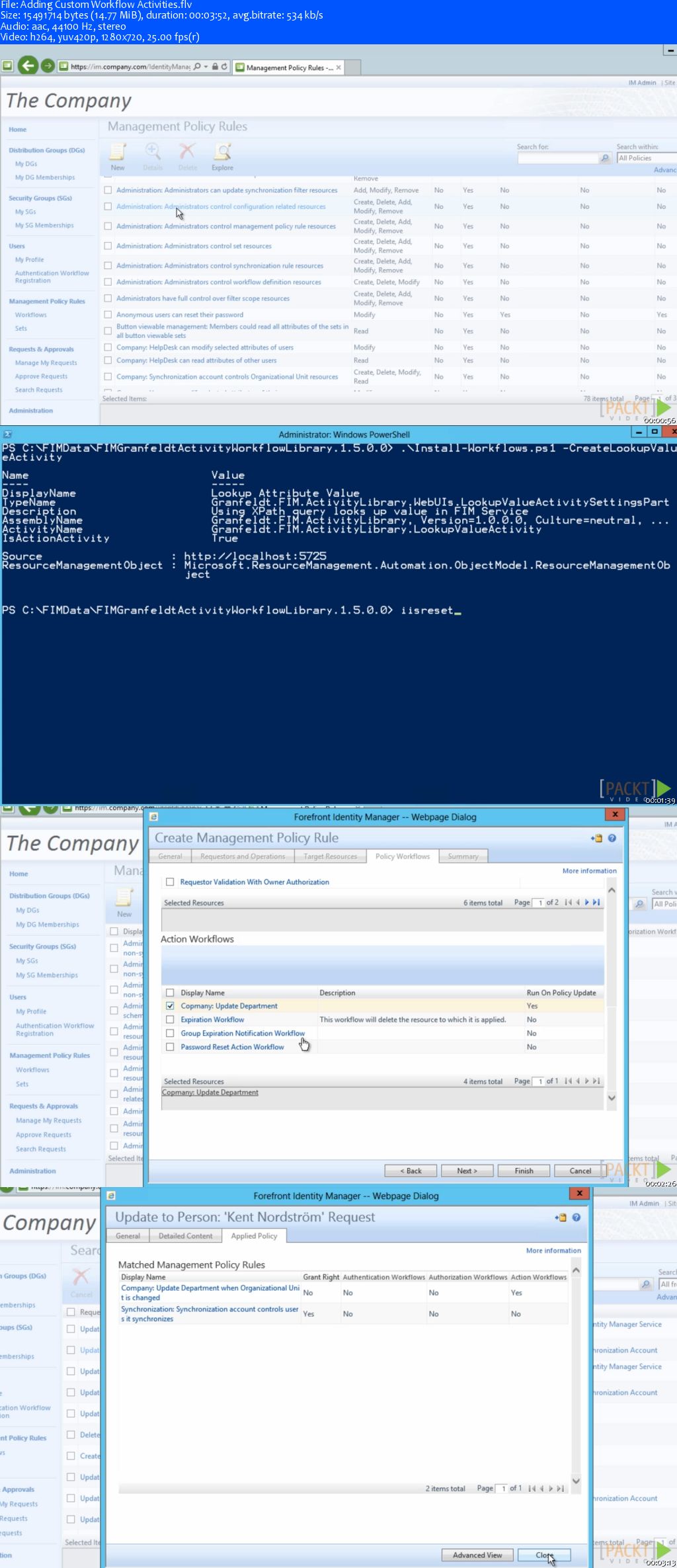Click the help question-mark icon in the Update to Person request dialog
Image resolution: width=677 pixels, height=1568 pixels.
pyautogui.click(x=576, y=1217)
